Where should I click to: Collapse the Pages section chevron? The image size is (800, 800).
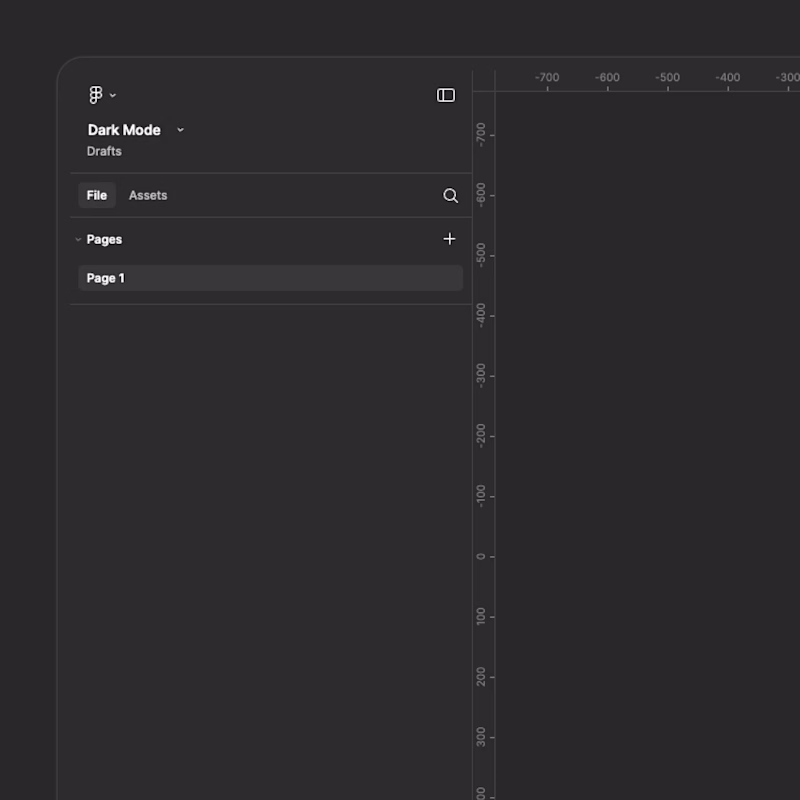click(78, 239)
